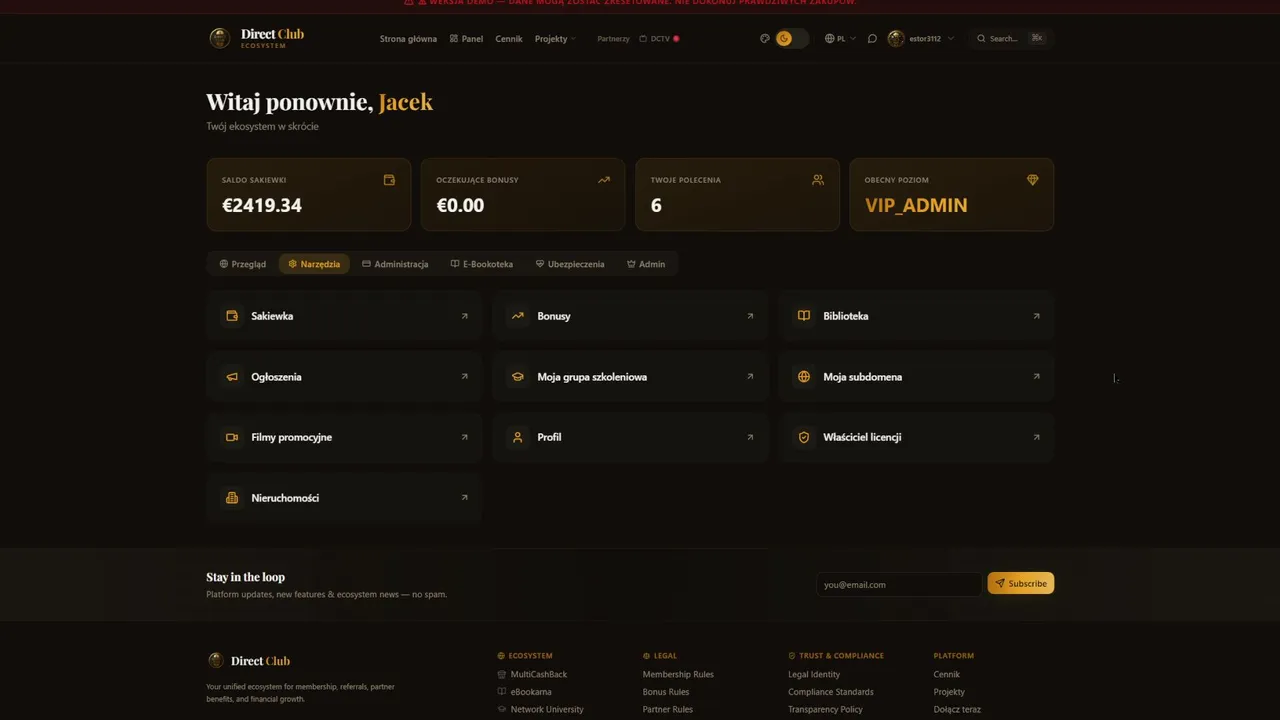The height and width of the screenshot is (720, 1280).
Task: Open the Partner Rules link
Action: click(668, 709)
